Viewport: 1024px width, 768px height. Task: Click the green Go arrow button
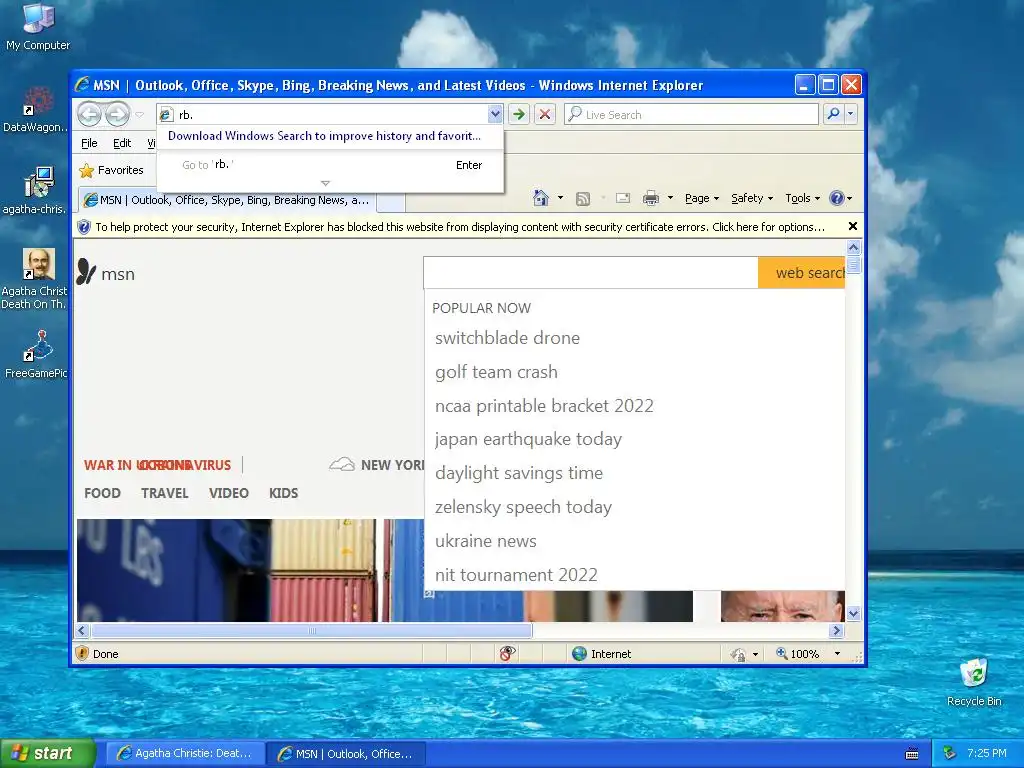tap(519, 114)
